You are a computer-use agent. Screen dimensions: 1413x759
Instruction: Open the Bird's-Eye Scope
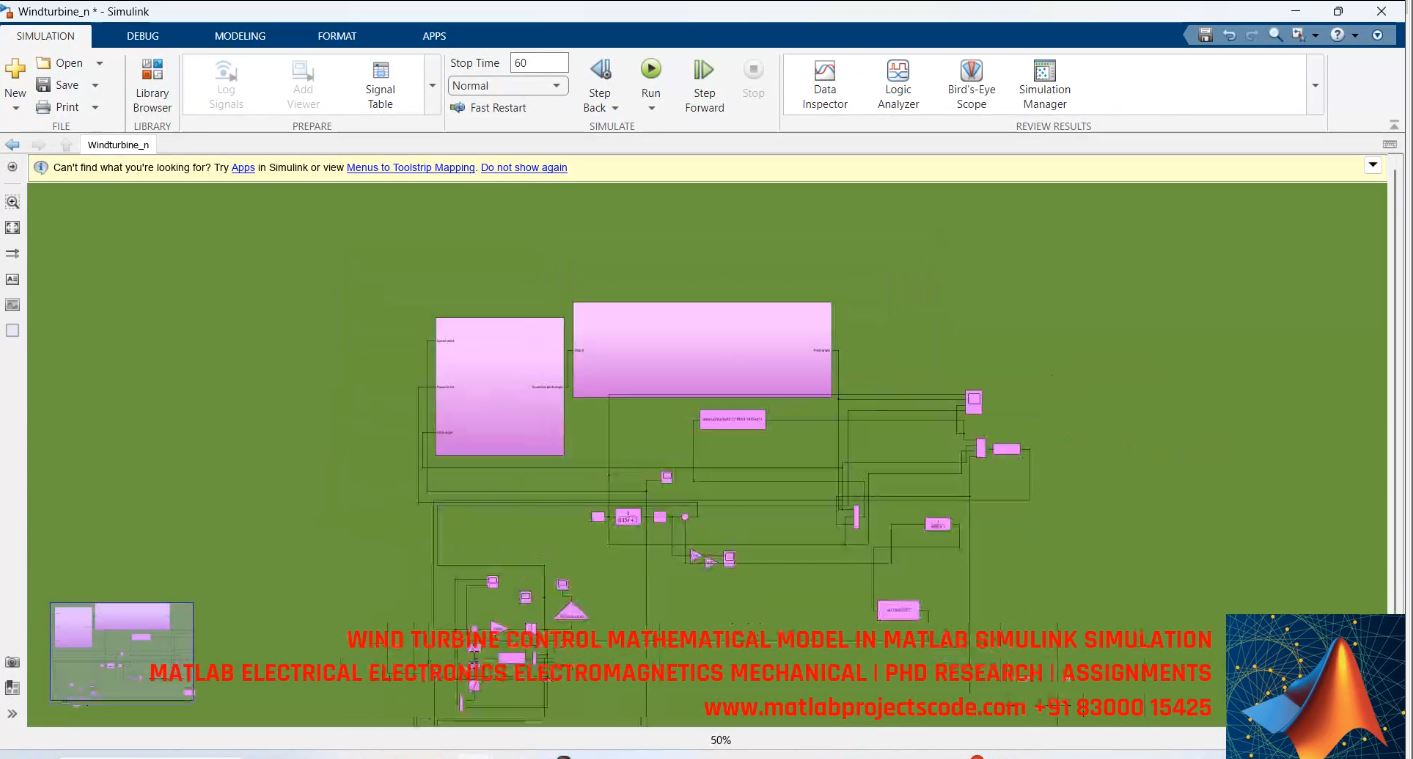coord(969,85)
